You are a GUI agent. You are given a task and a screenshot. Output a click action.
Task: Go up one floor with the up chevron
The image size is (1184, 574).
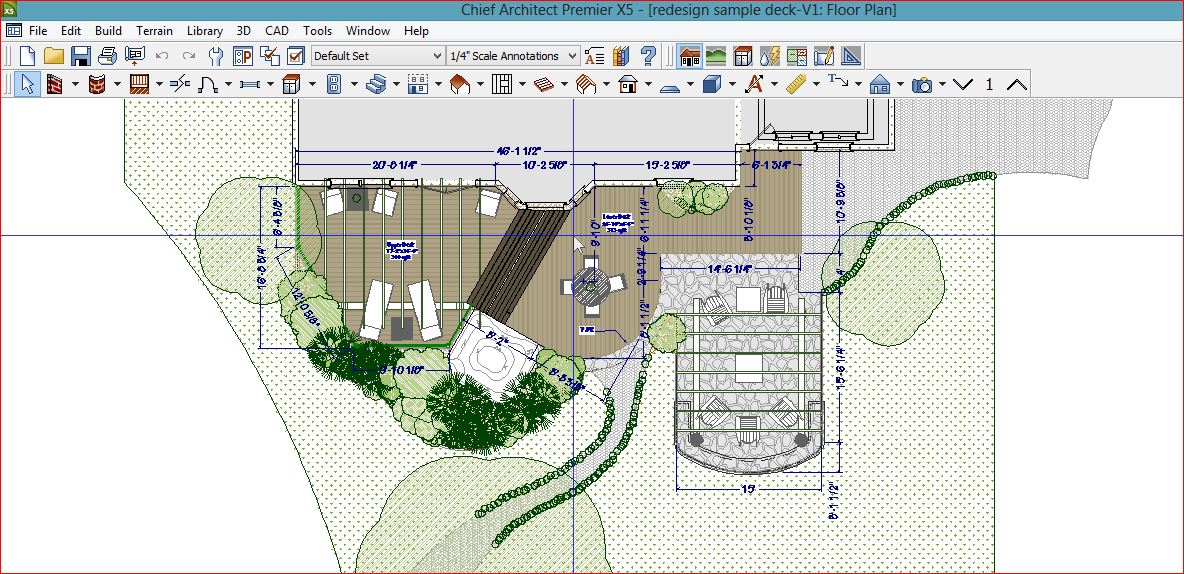click(1017, 84)
